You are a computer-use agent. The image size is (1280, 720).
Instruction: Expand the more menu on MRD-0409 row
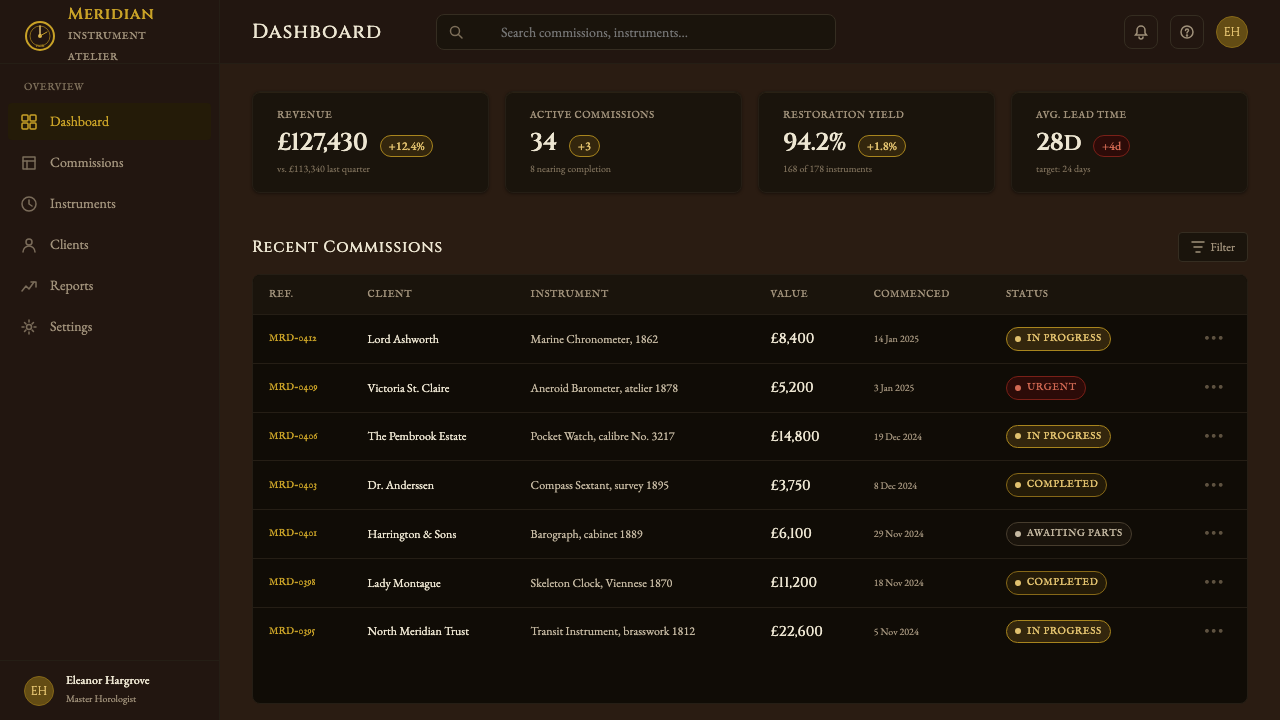click(1214, 387)
